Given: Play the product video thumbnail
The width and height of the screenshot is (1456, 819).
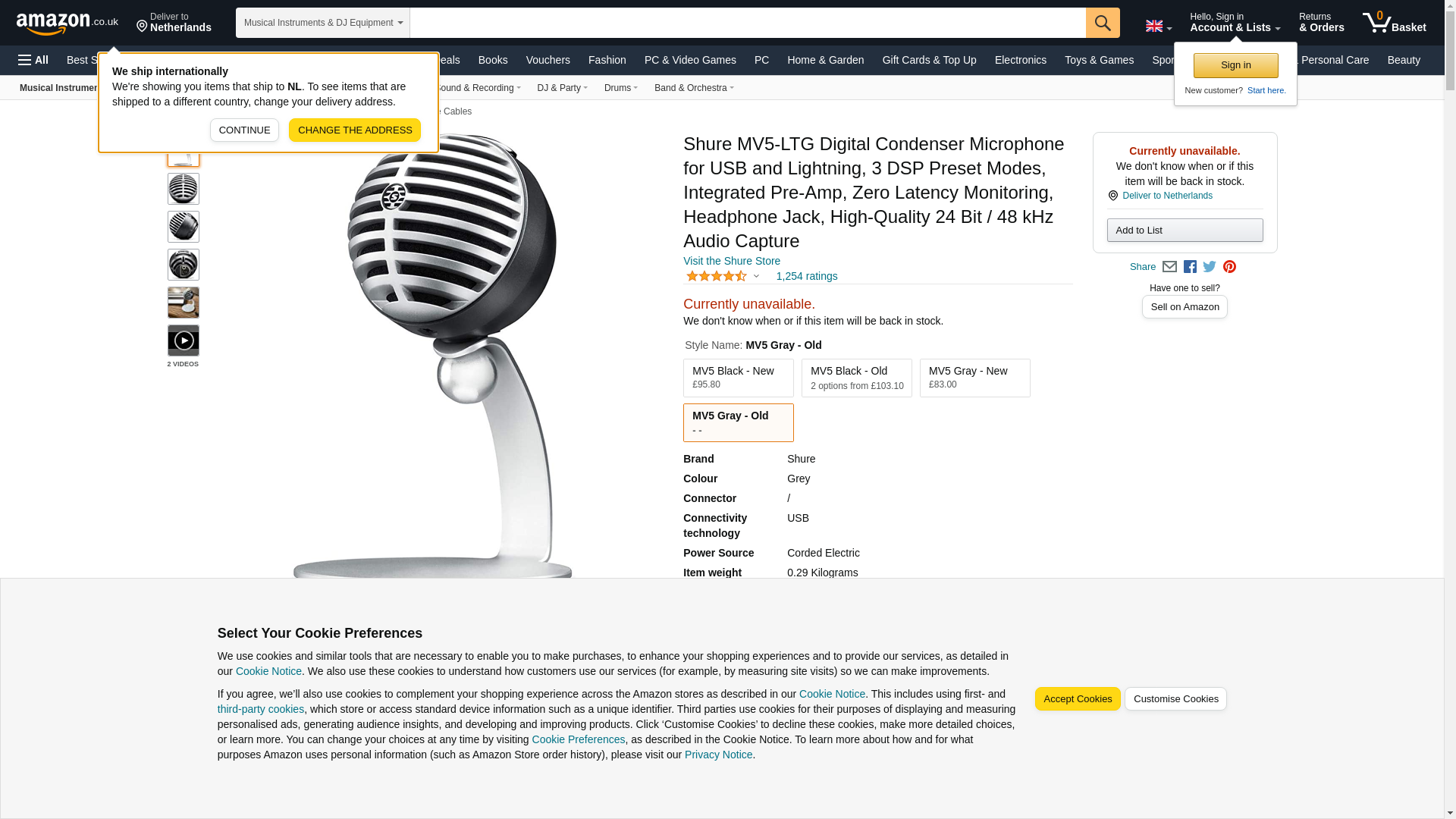Looking at the screenshot, I should click(x=183, y=340).
